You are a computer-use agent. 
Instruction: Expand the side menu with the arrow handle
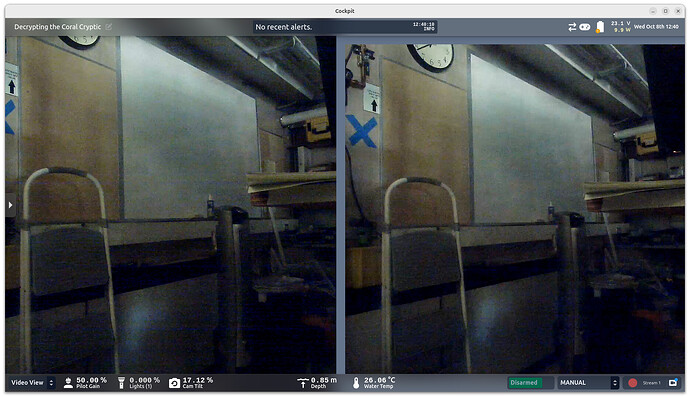tap(10, 205)
